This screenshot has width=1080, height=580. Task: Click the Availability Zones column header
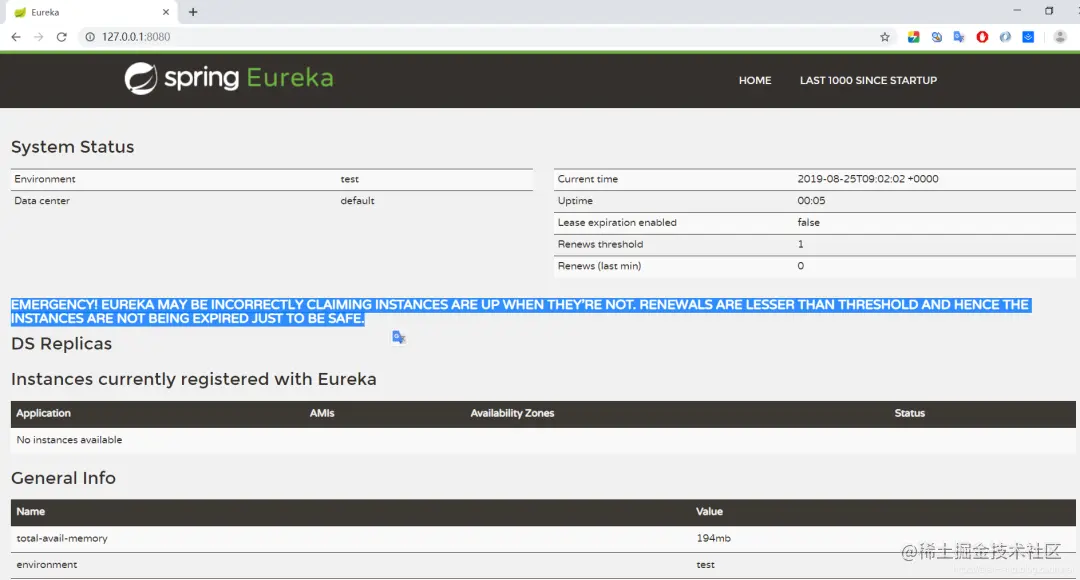point(512,413)
